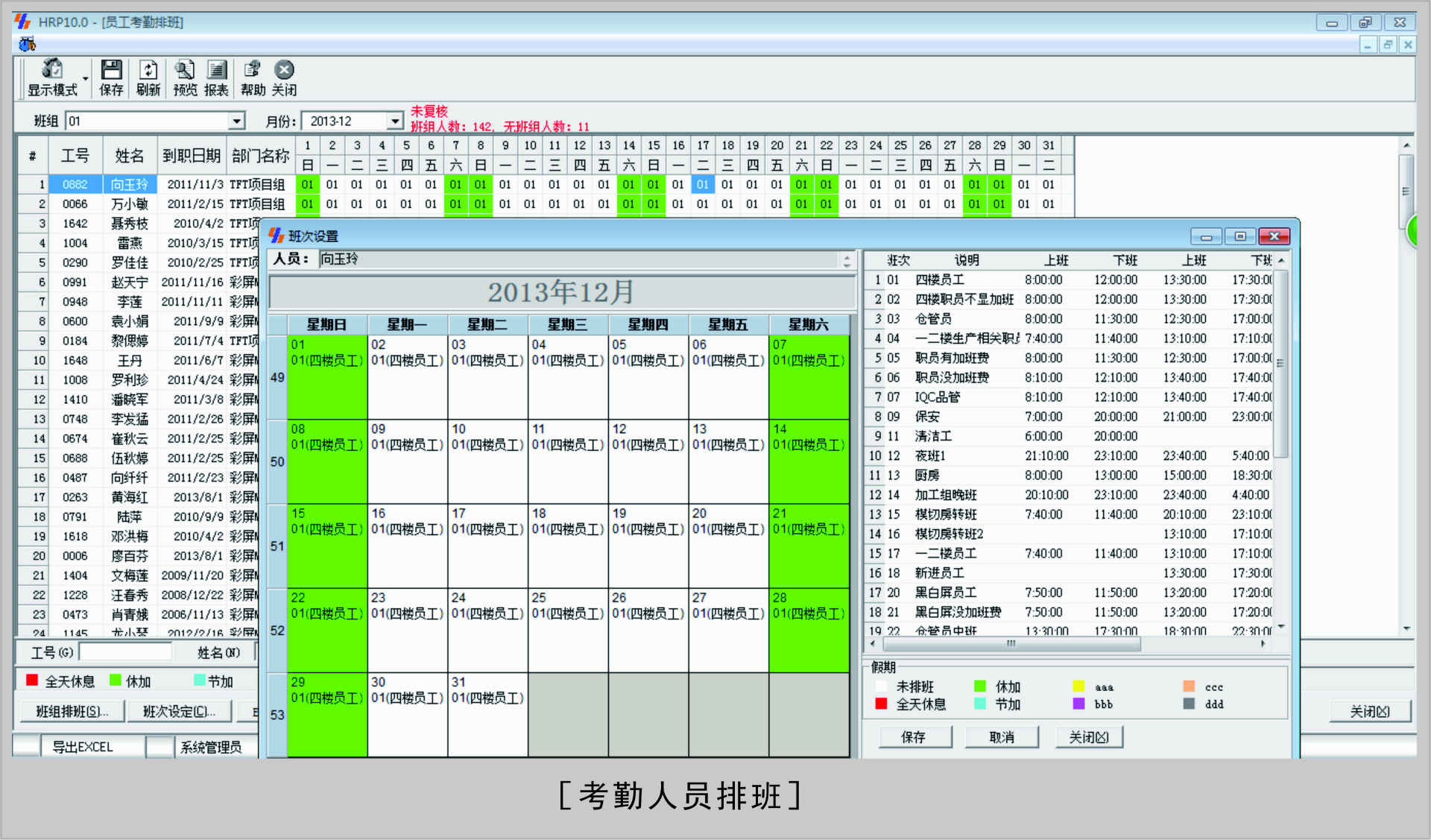Select the orange ccc swatch

[x=1189, y=686]
